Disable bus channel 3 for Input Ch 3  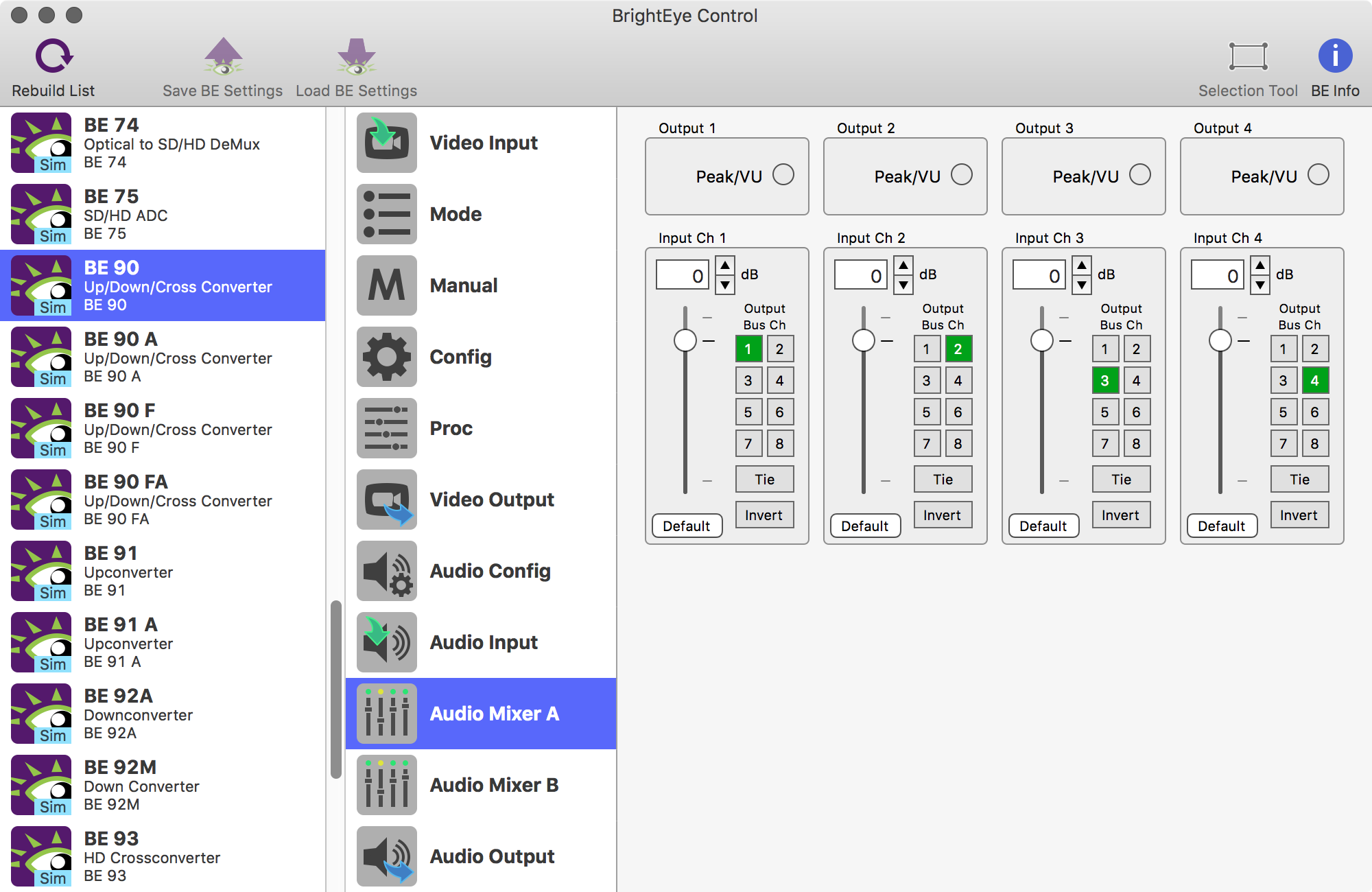tap(1105, 380)
